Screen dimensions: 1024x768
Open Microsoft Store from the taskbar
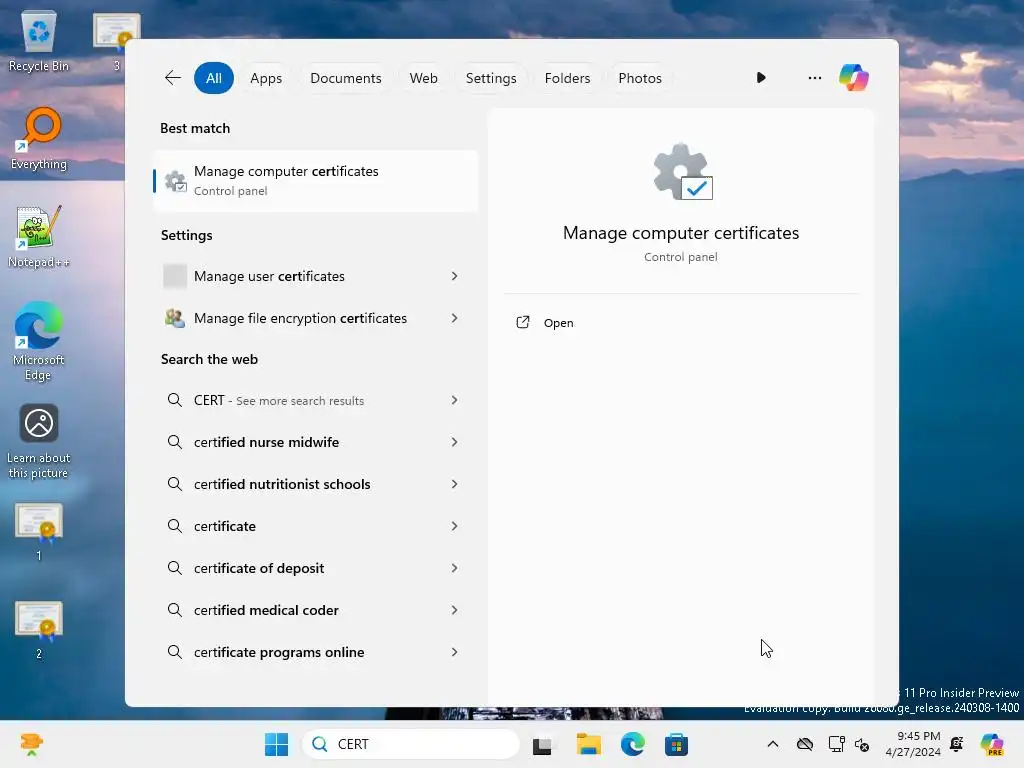pos(676,744)
